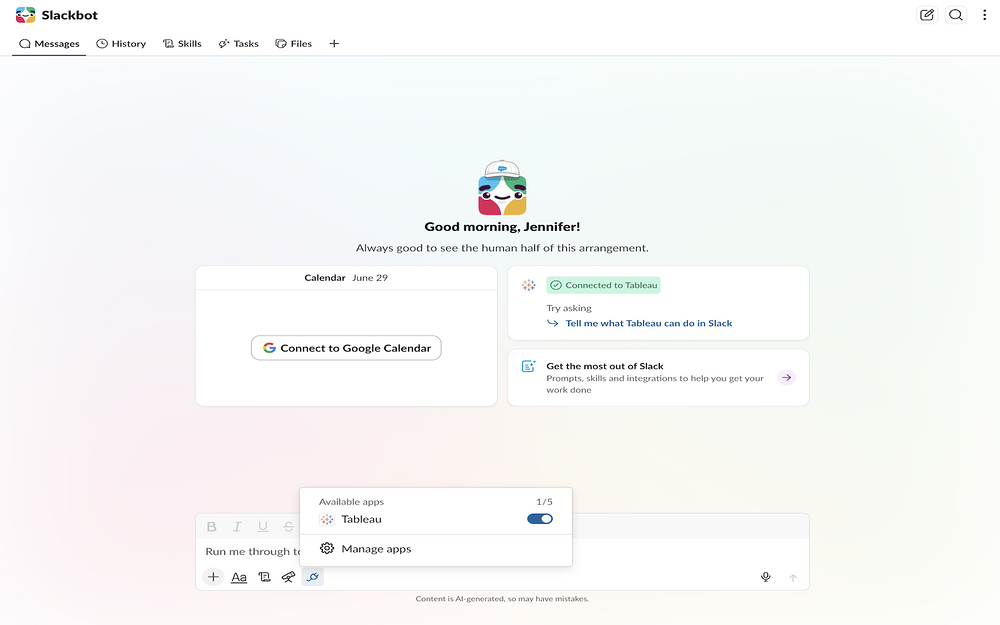This screenshot has height=625, width=1000.
Task: Click the microphone voice input icon
Action: pos(766,577)
